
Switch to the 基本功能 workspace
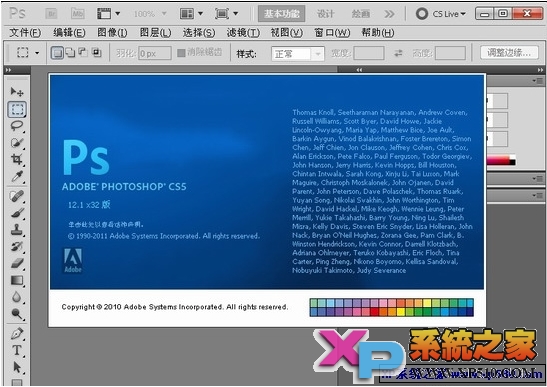[x=282, y=14]
